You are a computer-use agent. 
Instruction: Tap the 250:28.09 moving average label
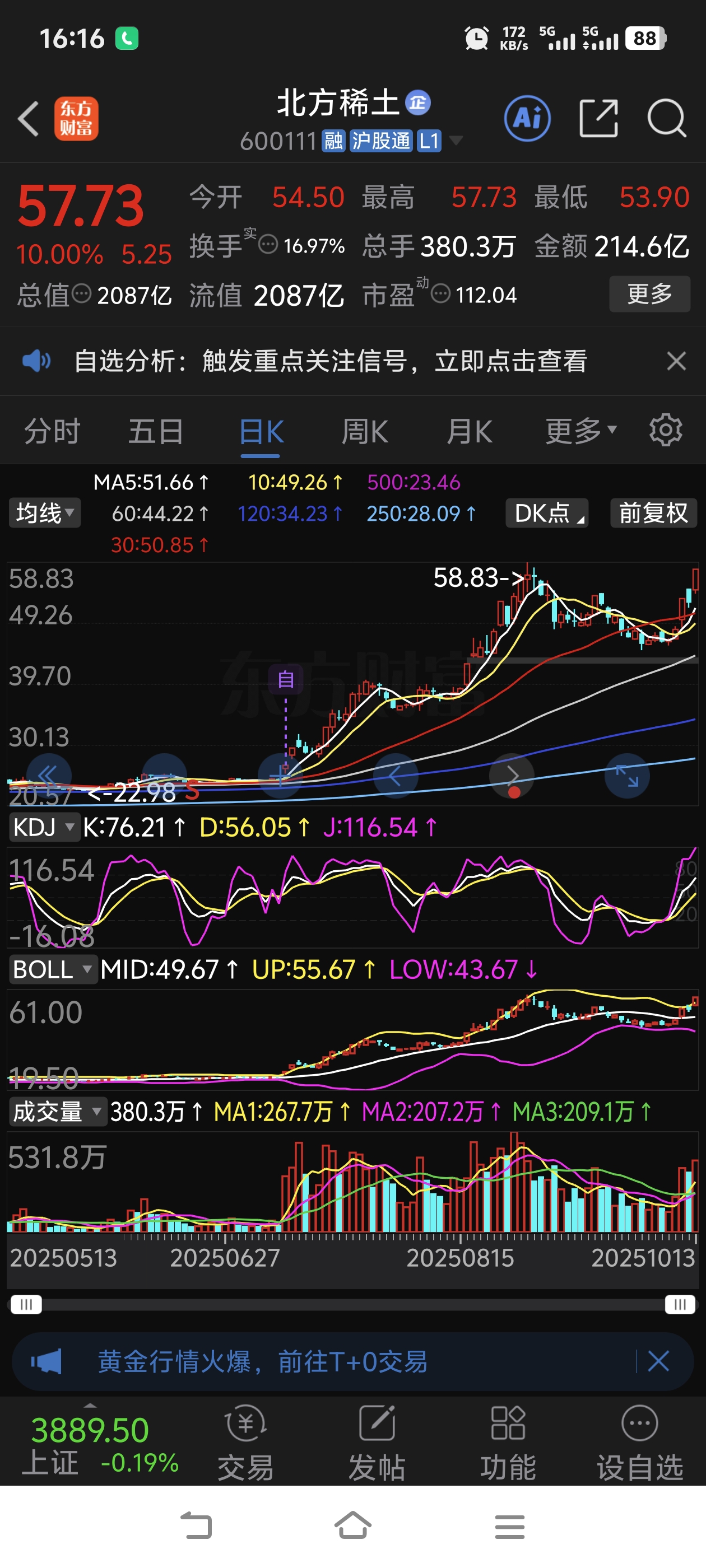[x=421, y=514]
